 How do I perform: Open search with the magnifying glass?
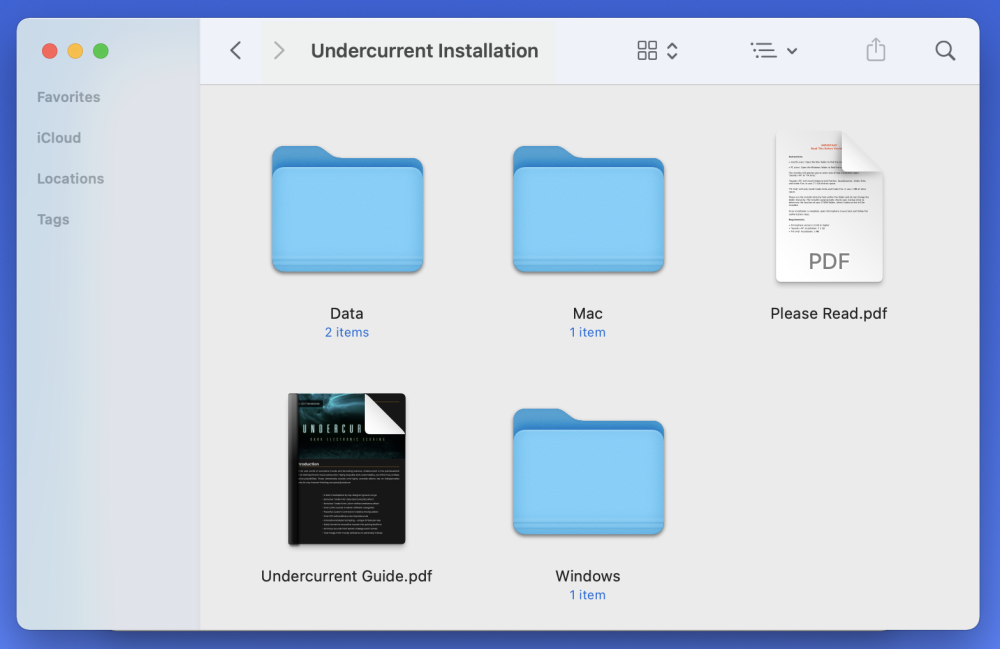point(945,50)
